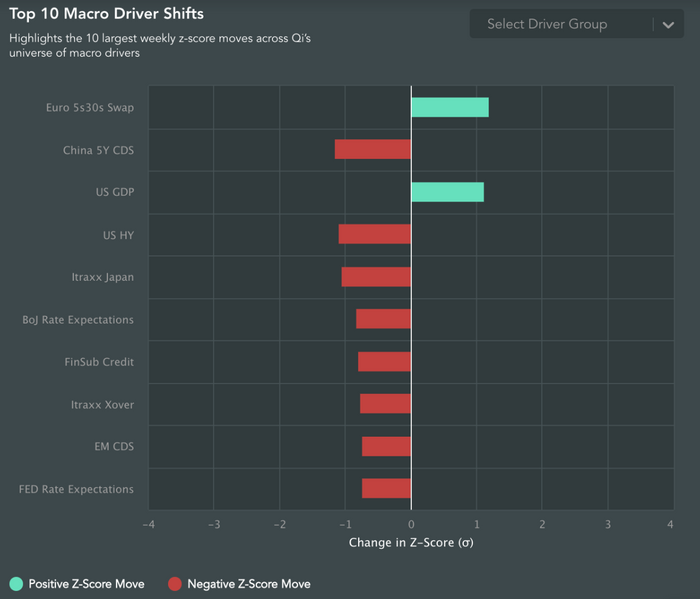Select the Euro 5s30s Swap green bar

click(450, 108)
